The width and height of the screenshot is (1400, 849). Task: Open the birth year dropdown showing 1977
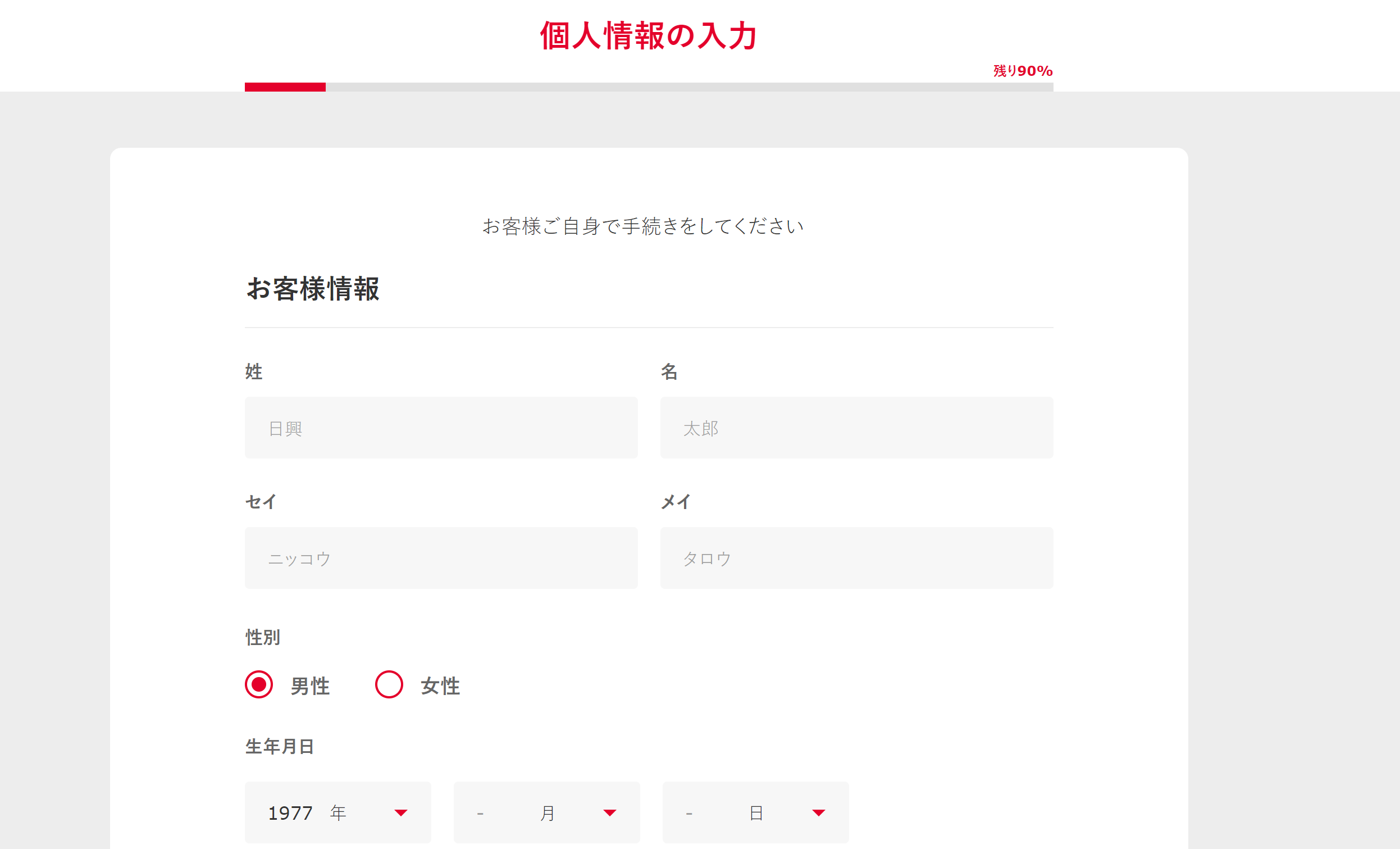(338, 812)
